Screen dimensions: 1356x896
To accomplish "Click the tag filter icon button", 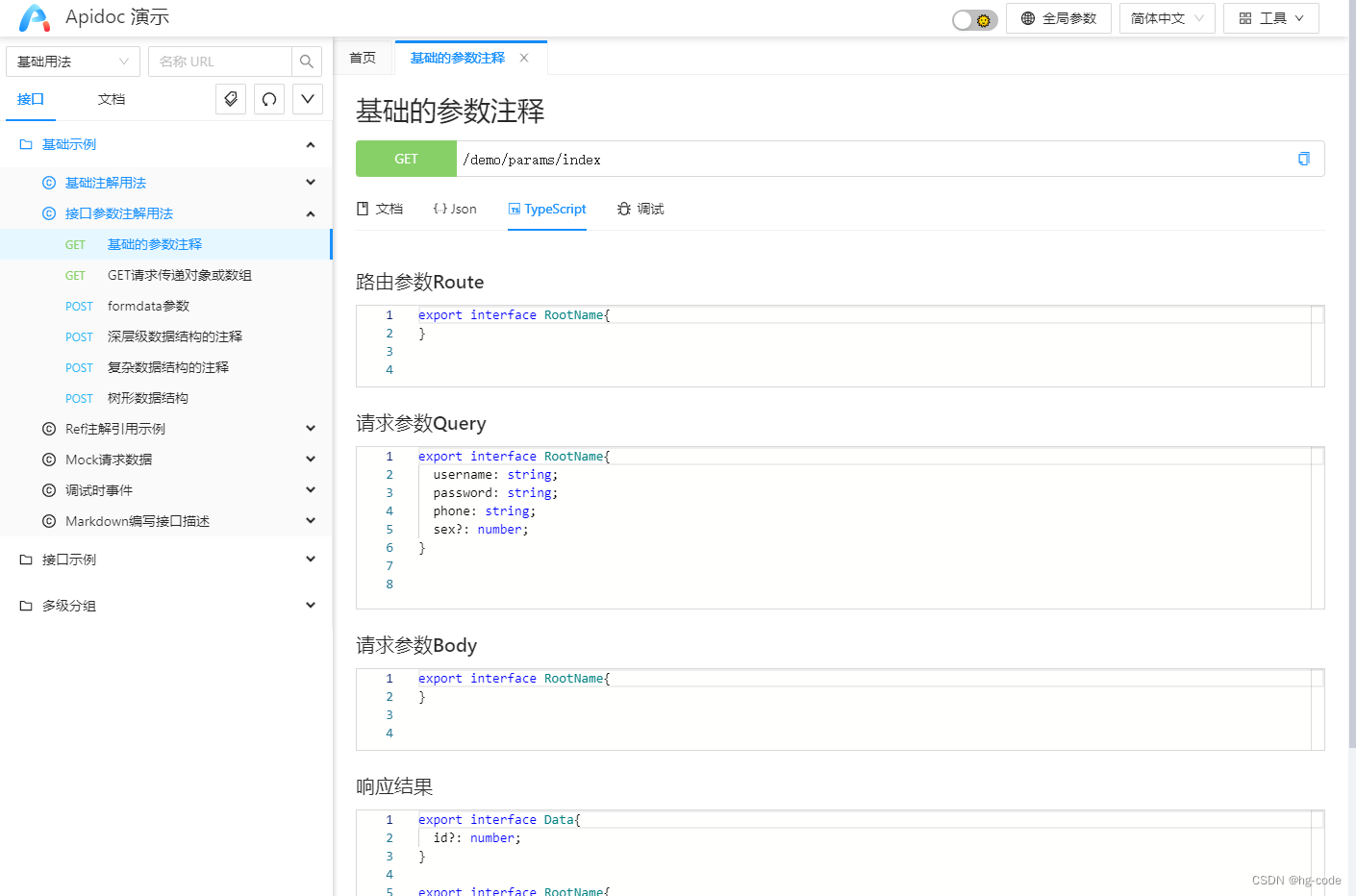I will [231, 99].
